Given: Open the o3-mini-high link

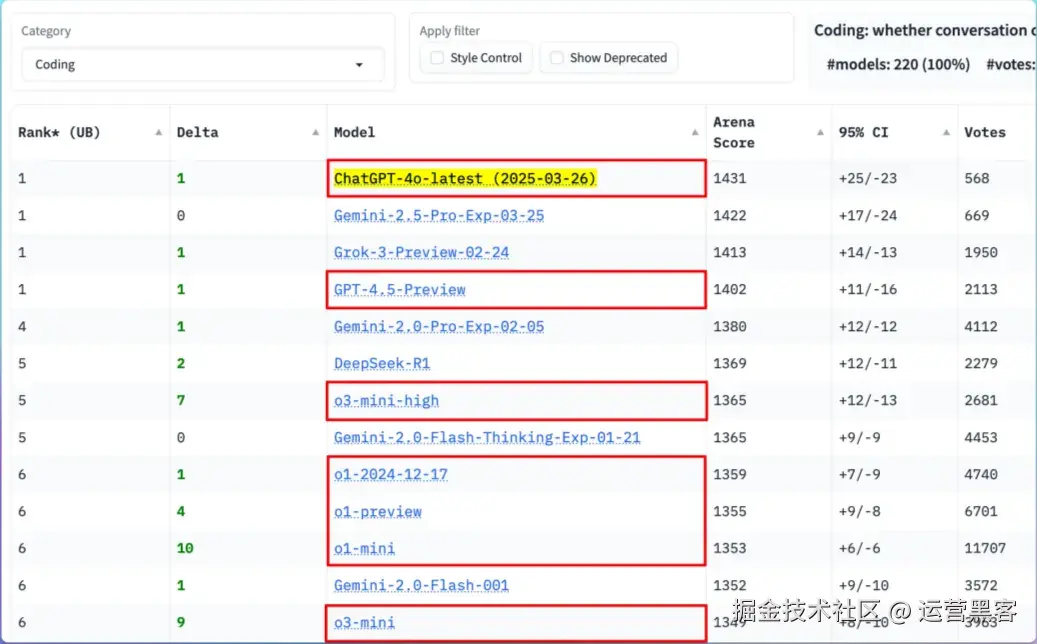Looking at the screenshot, I should pos(386,401).
